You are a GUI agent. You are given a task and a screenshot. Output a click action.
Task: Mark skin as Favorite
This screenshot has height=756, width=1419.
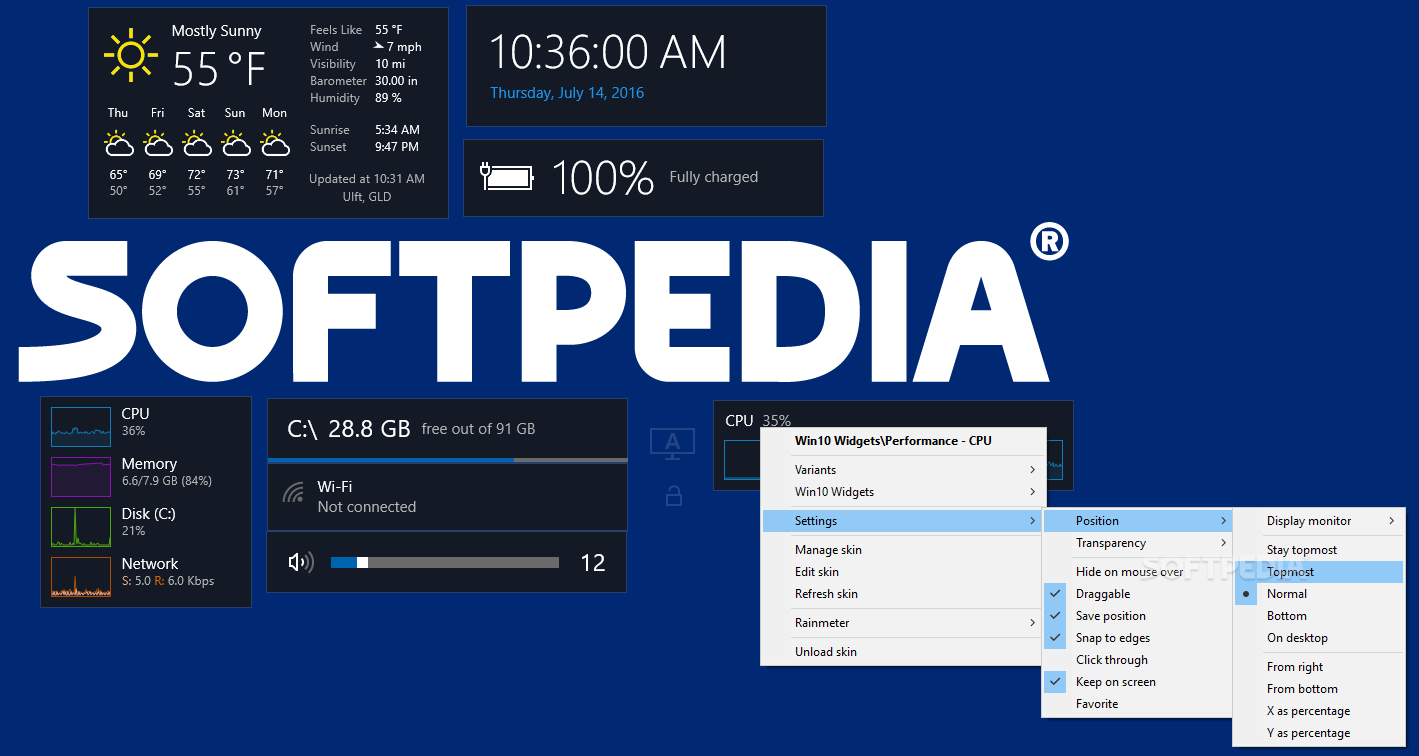1136,704
